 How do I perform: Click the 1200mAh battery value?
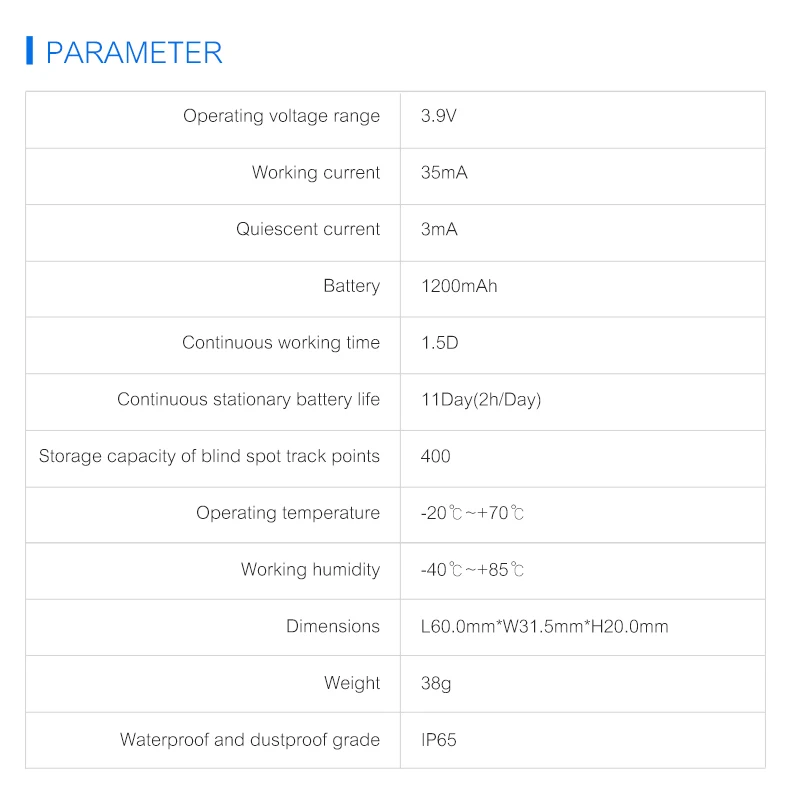pyautogui.click(x=459, y=286)
